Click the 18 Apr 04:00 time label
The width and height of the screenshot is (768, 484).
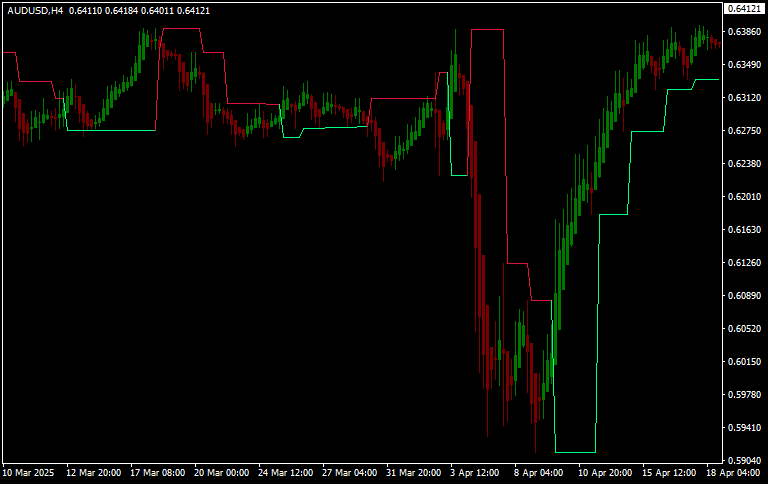point(734,473)
